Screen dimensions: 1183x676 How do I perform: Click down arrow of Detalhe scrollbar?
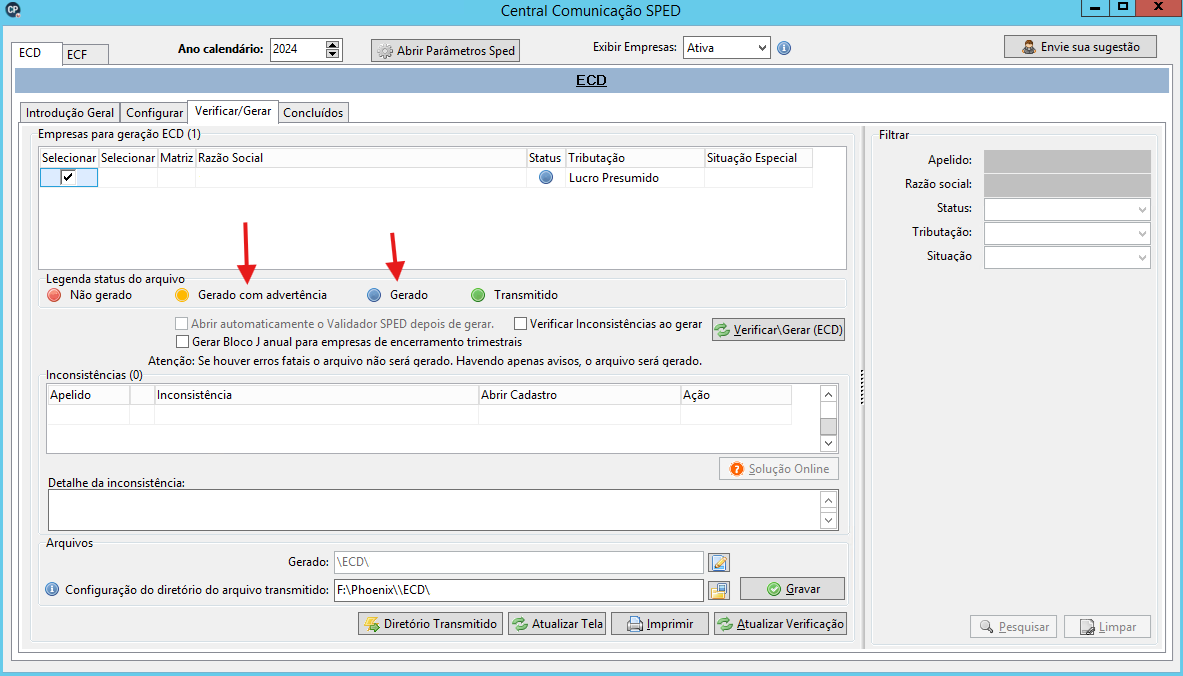(x=828, y=520)
